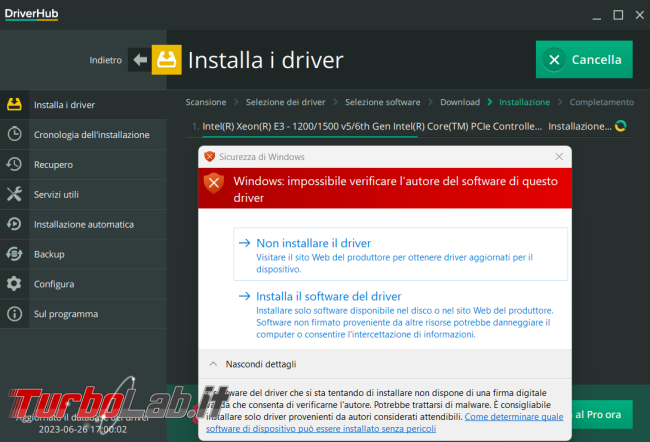Choose Non installare il driver option
The width and height of the screenshot is (650, 442).
[x=400, y=254]
